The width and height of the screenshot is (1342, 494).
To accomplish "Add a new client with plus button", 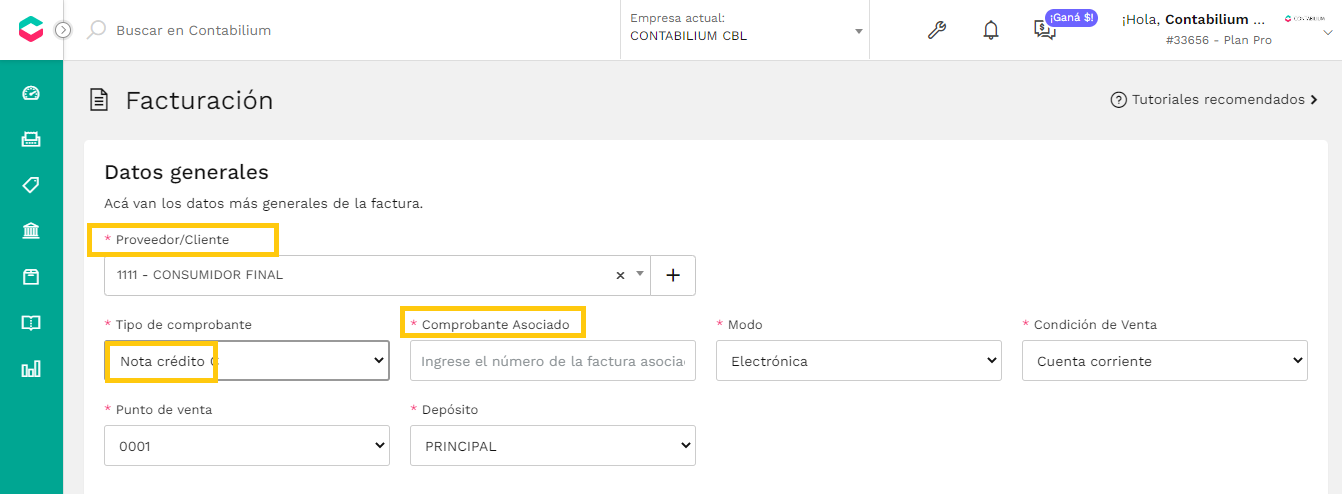I will 673,275.
